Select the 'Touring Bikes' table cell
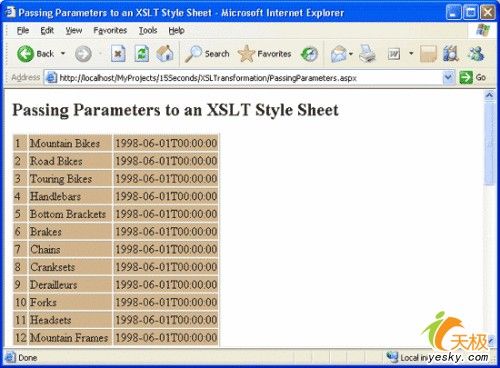500x368 pixels. pos(70,179)
